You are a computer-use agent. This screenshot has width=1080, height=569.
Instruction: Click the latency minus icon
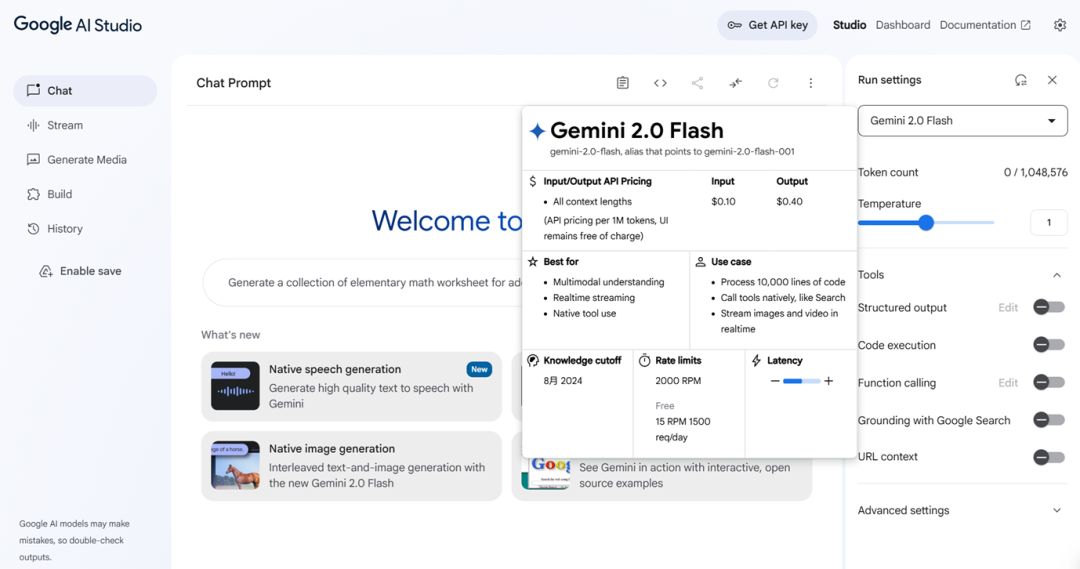coord(775,381)
